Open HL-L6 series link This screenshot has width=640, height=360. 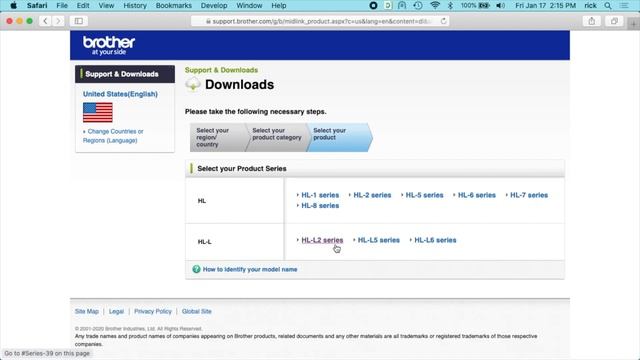(x=435, y=240)
